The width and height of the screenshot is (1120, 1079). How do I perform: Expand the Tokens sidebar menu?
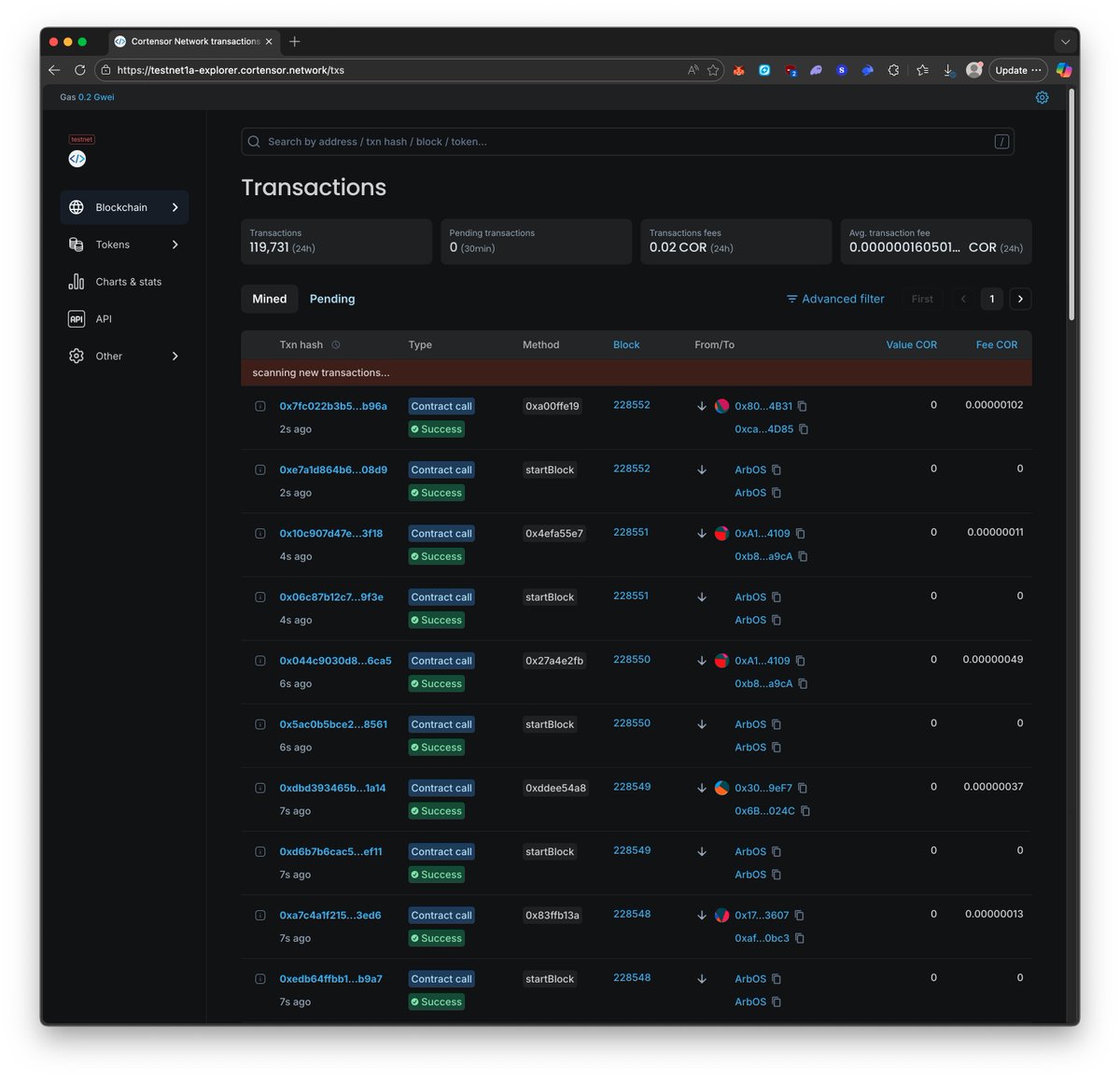coord(124,245)
